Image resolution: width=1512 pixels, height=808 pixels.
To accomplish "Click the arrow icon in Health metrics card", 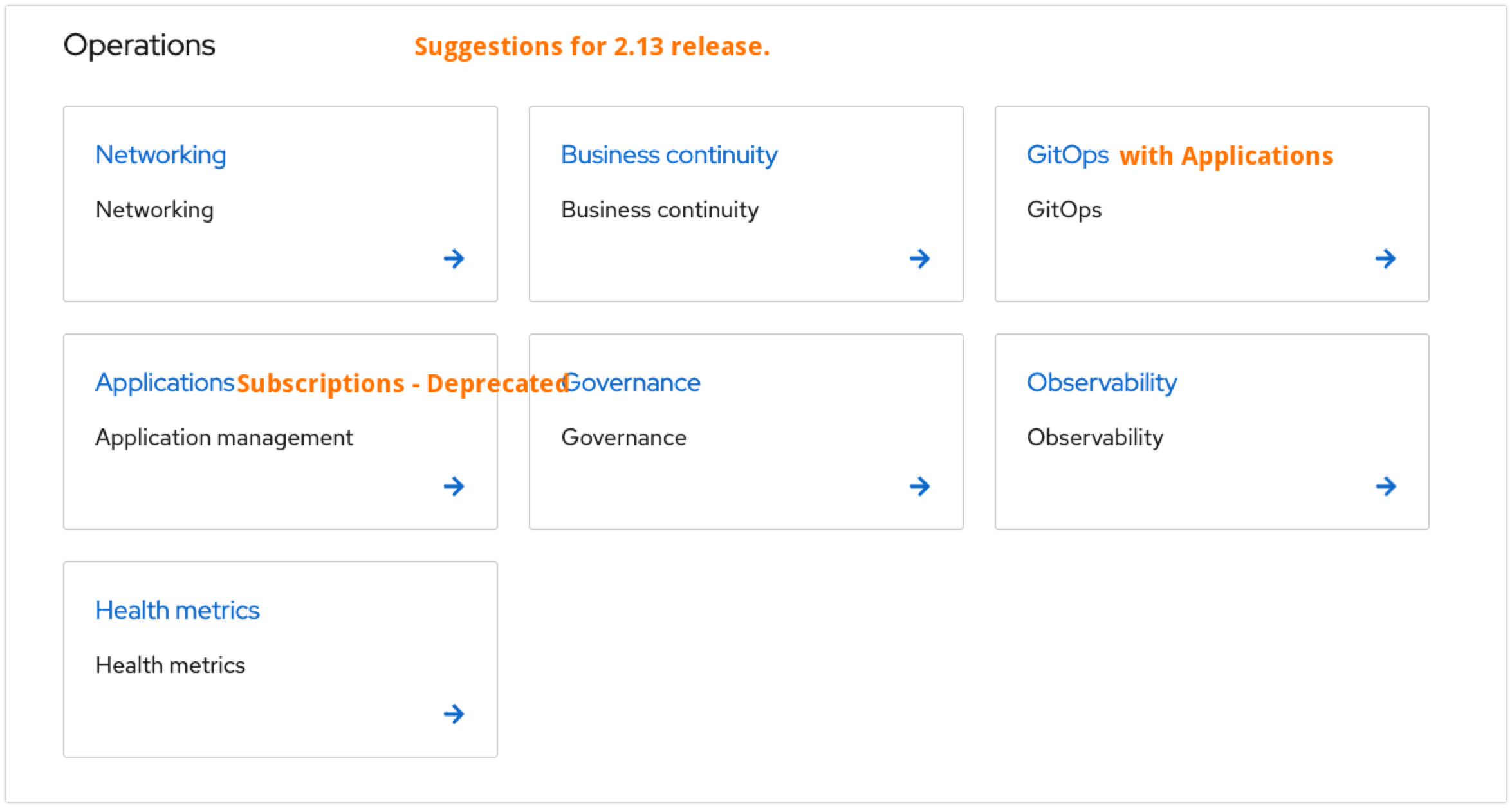I will coord(454,713).
